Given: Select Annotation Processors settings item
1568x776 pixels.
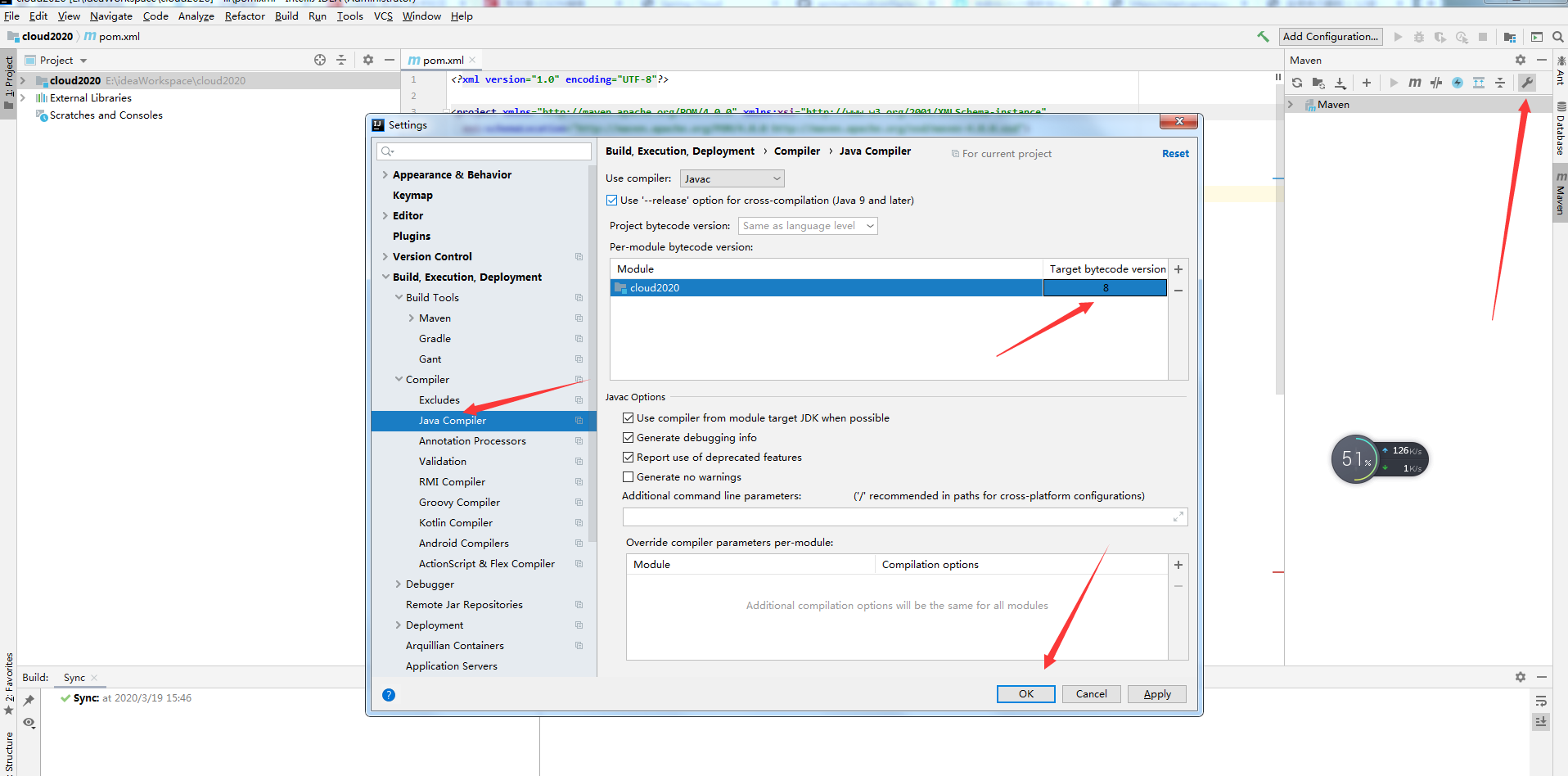Looking at the screenshot, I should (x=472, y=441).
